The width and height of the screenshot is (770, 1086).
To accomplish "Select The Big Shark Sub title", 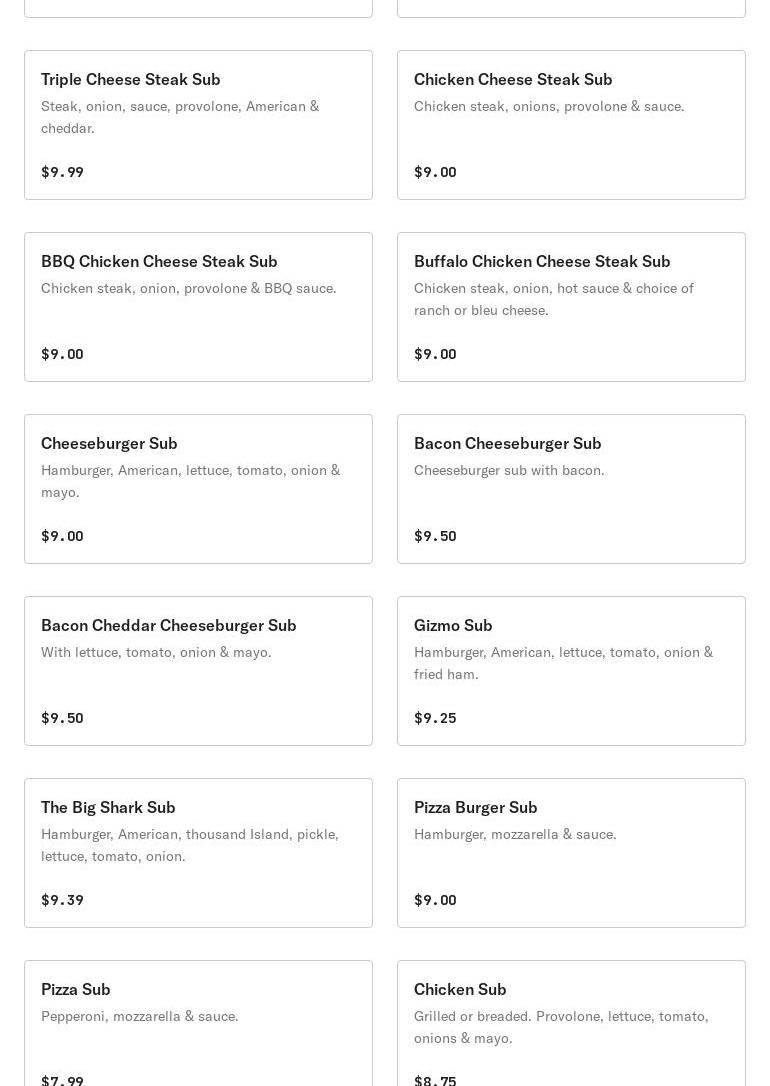I will 108,807.
